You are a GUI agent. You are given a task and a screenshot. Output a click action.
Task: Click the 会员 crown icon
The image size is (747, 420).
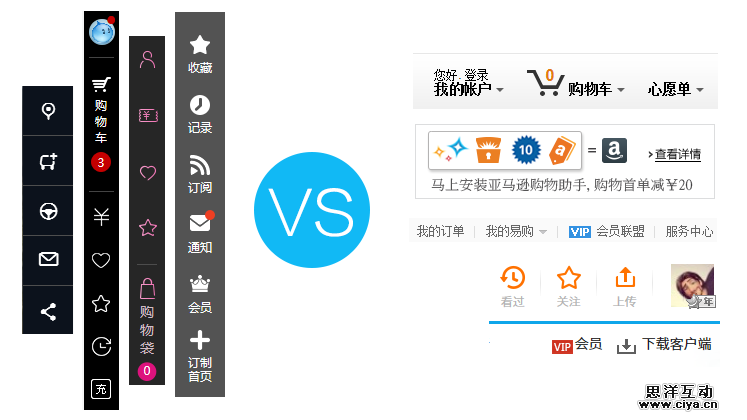click(200, 294)
